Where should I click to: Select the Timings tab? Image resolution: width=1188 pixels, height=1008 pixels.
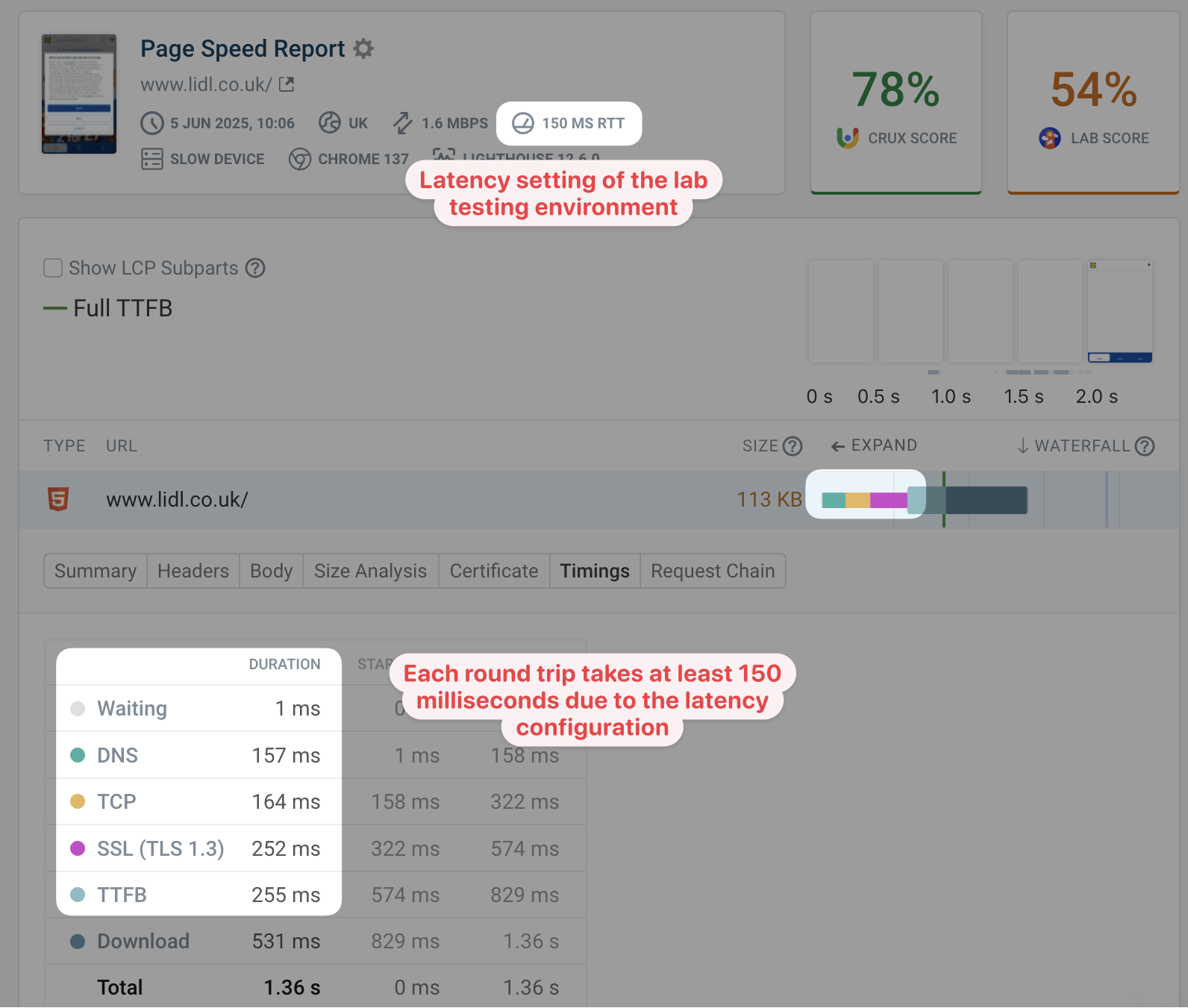595,571
